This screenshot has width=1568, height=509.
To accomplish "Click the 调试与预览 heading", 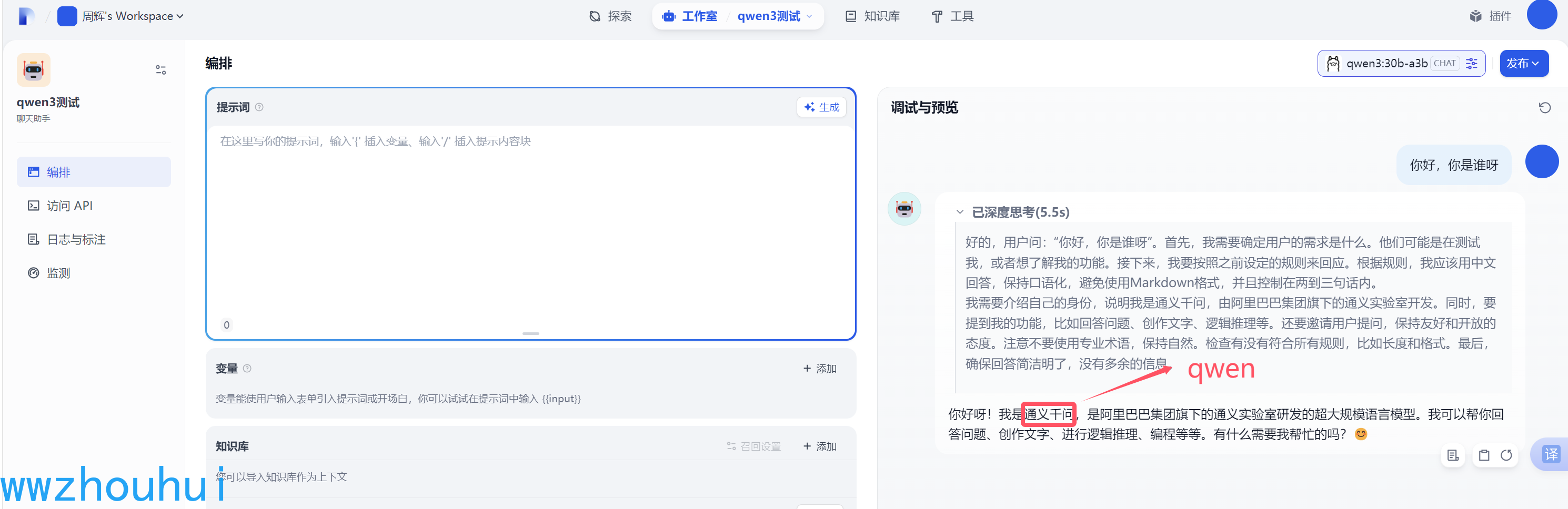I will (x=924, y=108).
